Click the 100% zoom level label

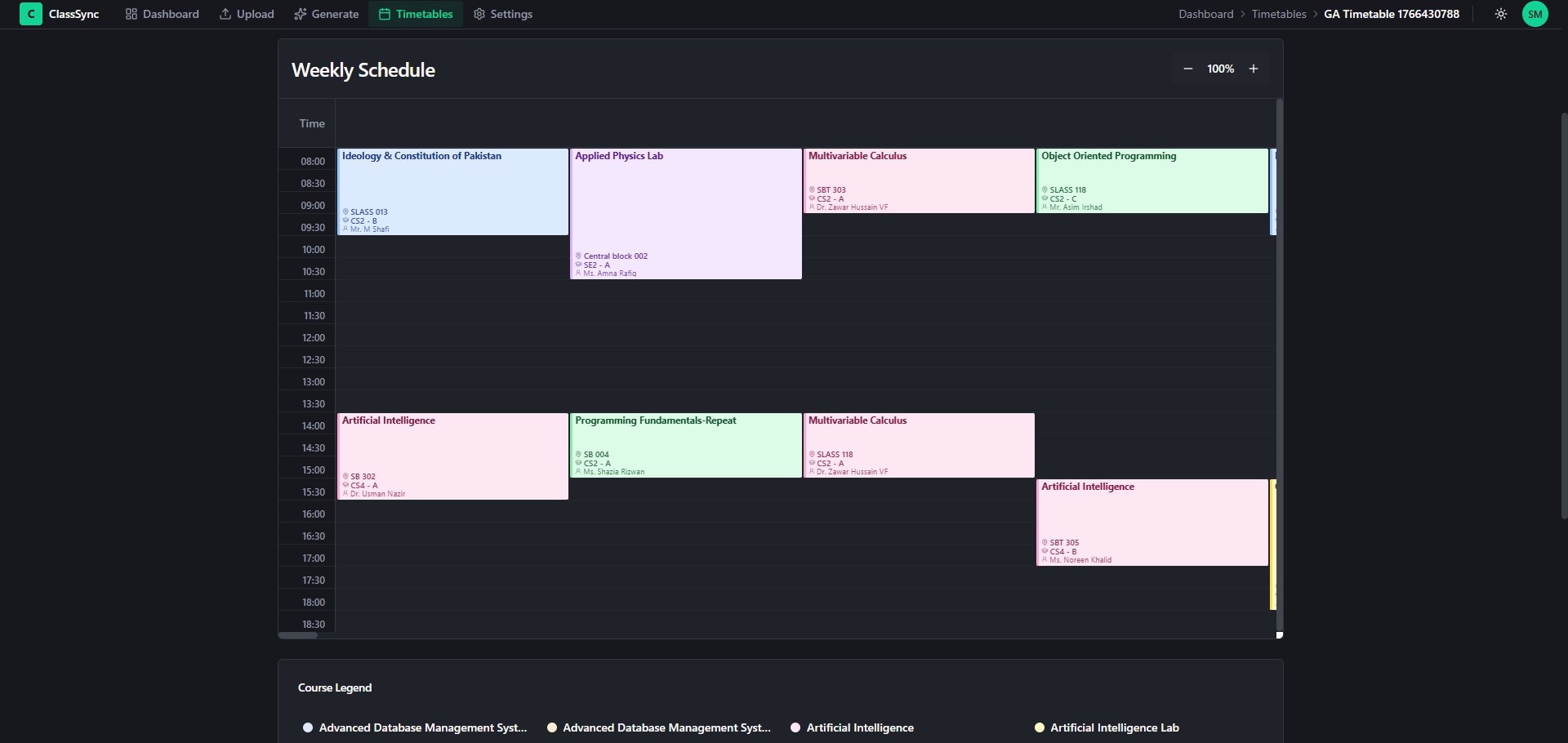[1221, 69]
